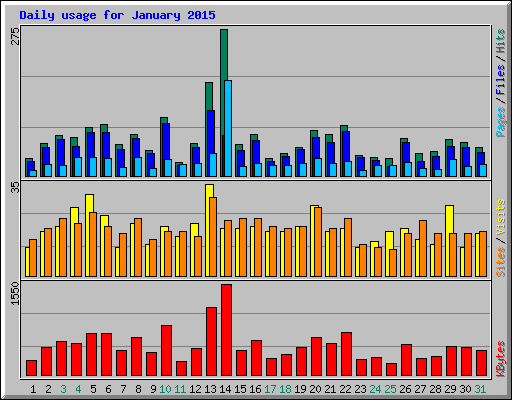
Task: Click day label 29 on x-axis
Action: click(x=450, y=389)
